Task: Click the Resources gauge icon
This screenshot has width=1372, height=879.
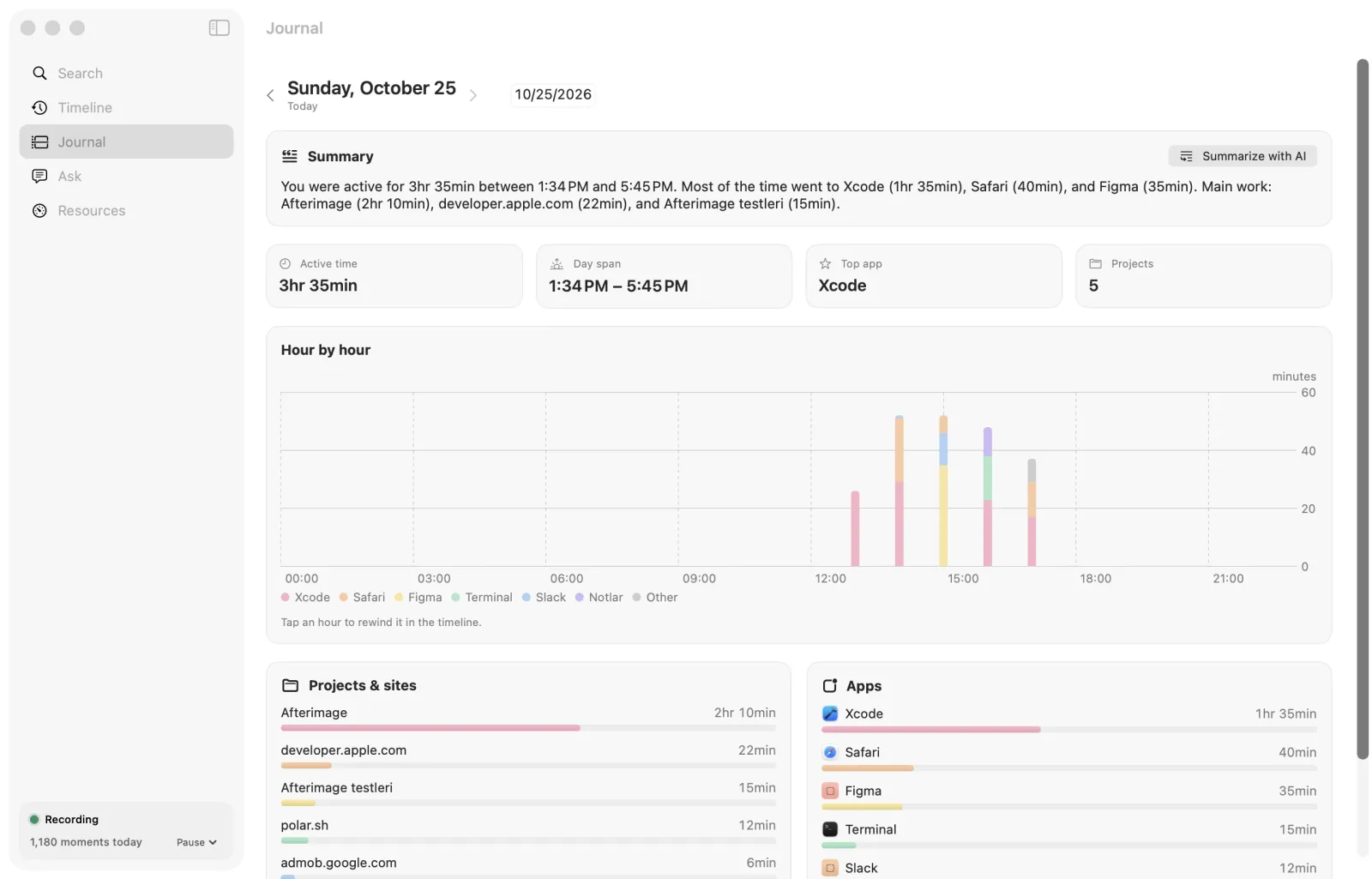Action: (39, 211)
